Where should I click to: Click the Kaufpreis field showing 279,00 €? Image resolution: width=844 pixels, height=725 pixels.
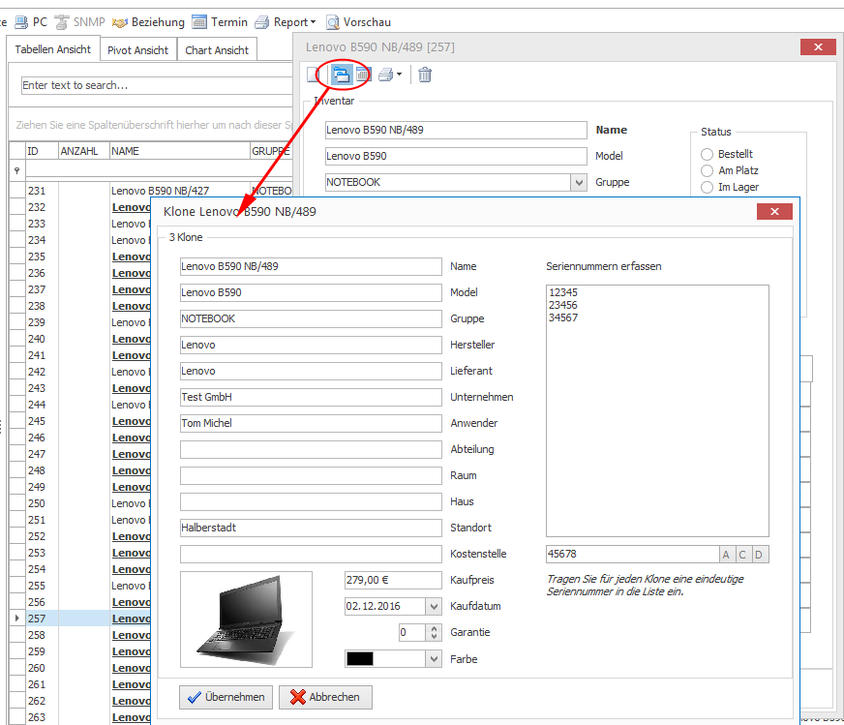click(393, 580)
